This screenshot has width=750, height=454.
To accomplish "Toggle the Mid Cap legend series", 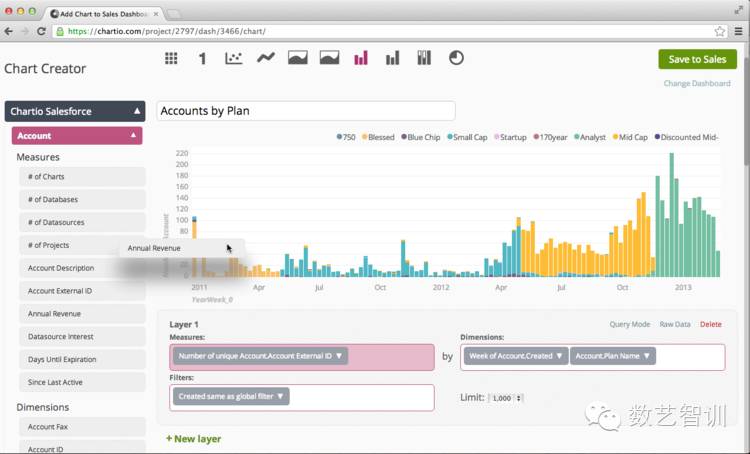I will (630, 137).
